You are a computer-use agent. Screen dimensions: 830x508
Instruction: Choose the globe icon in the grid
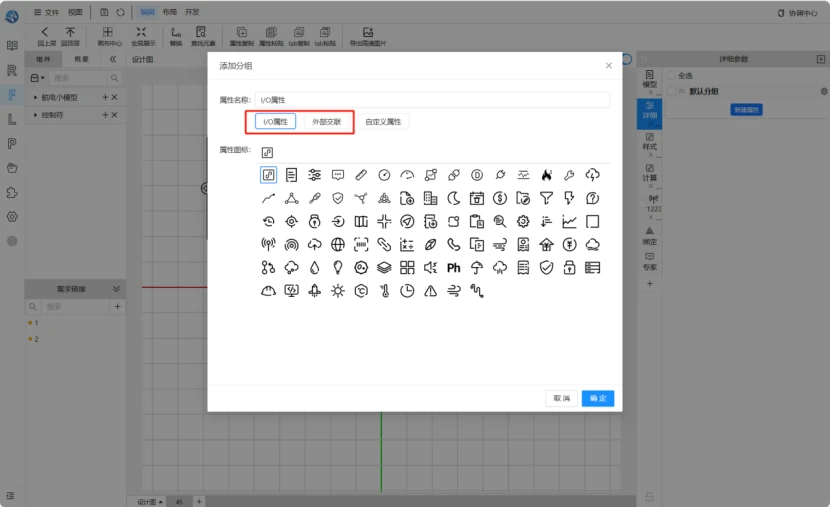point(338,244)
